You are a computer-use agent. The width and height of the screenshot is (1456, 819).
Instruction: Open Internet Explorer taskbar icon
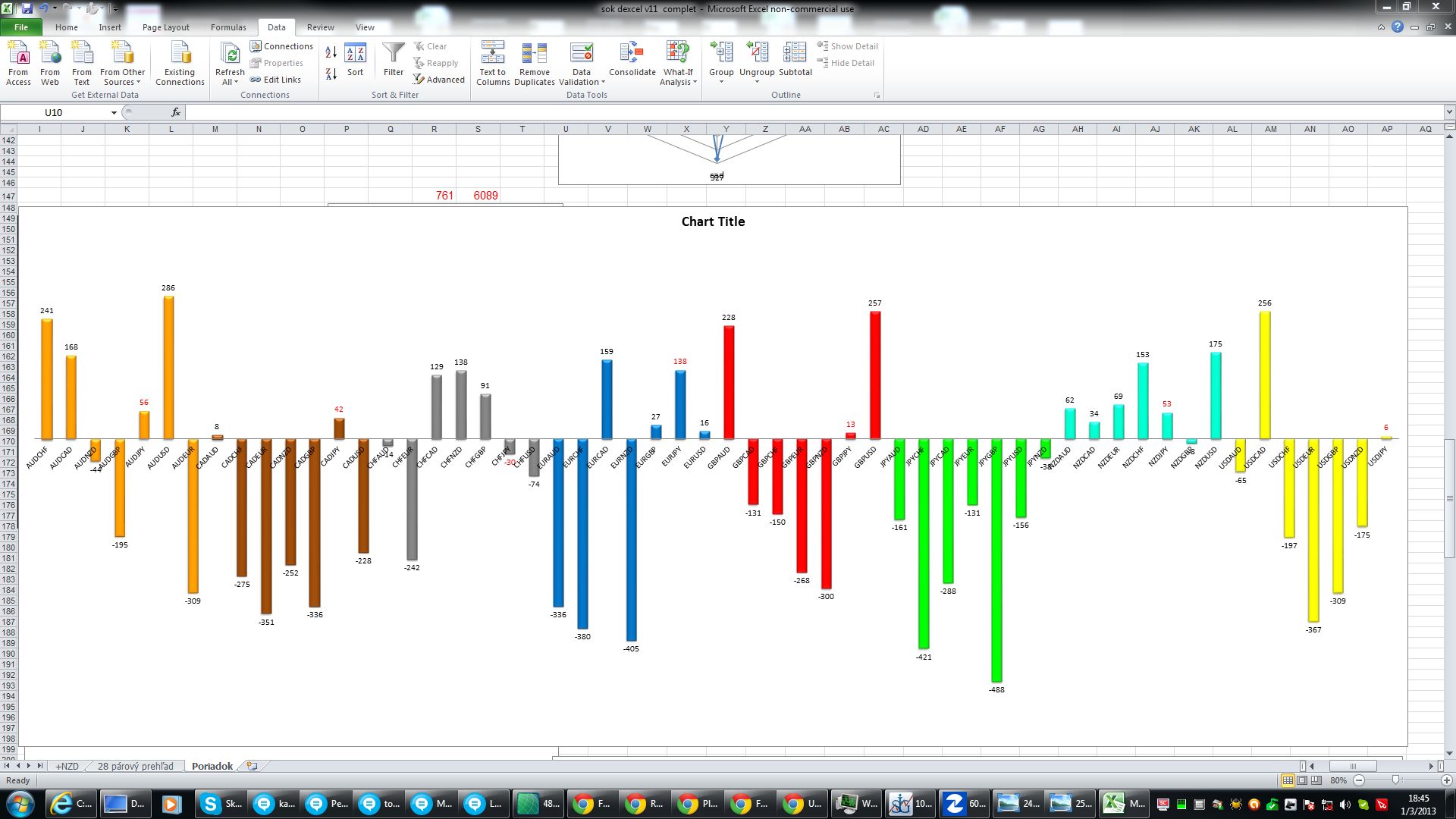[71, 803]
